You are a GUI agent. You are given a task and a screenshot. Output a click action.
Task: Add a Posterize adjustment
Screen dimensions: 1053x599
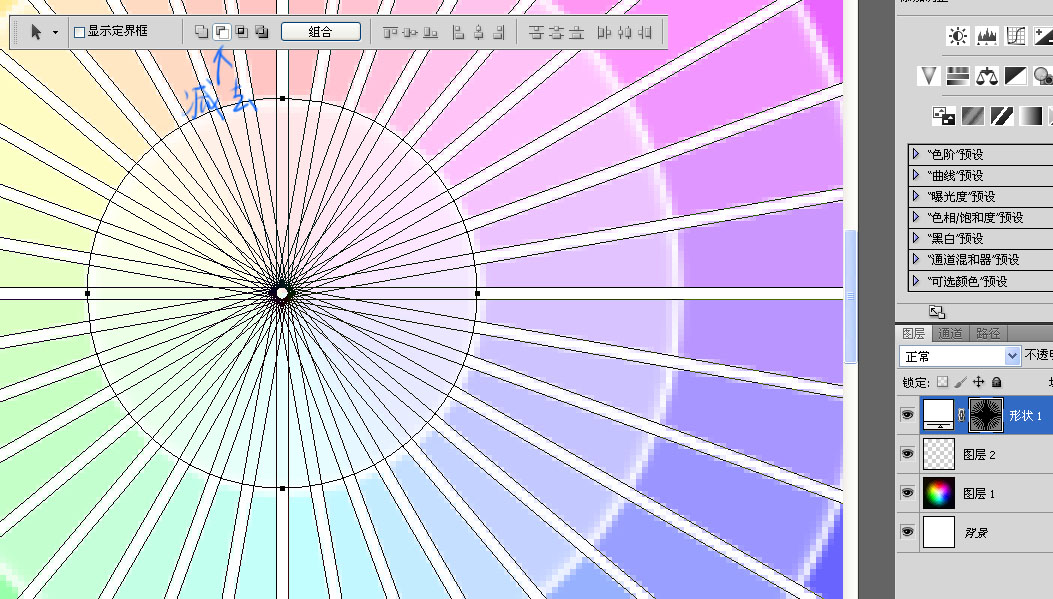coord(972,116)
